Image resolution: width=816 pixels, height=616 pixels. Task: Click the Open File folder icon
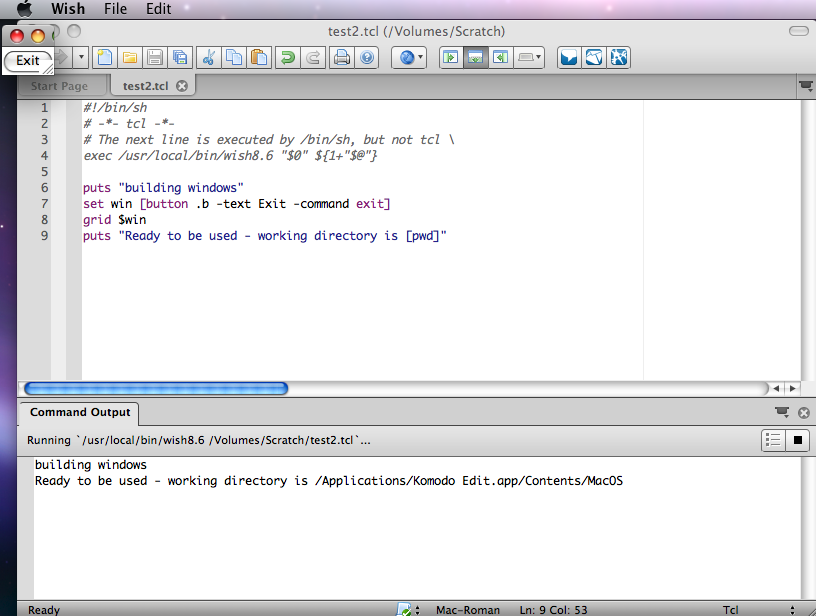[x=130, y=58]
